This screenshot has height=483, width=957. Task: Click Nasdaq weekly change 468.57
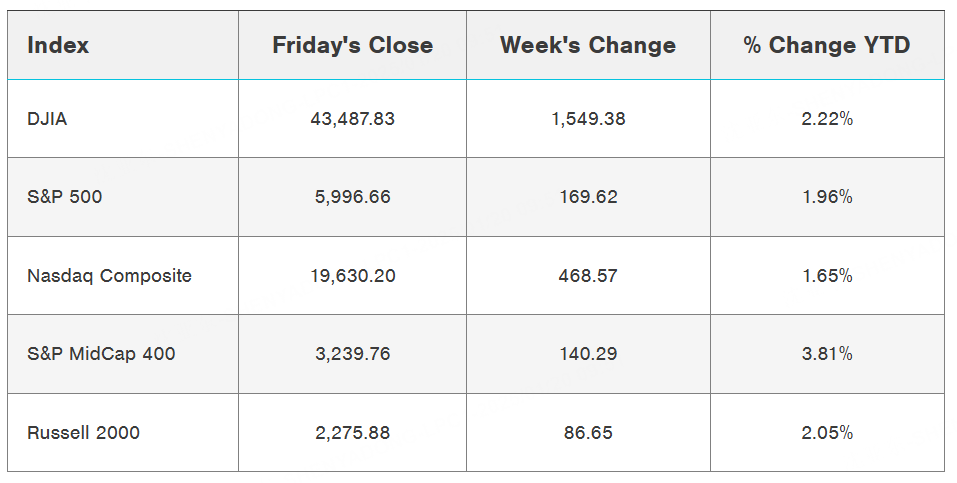[588, 275]
